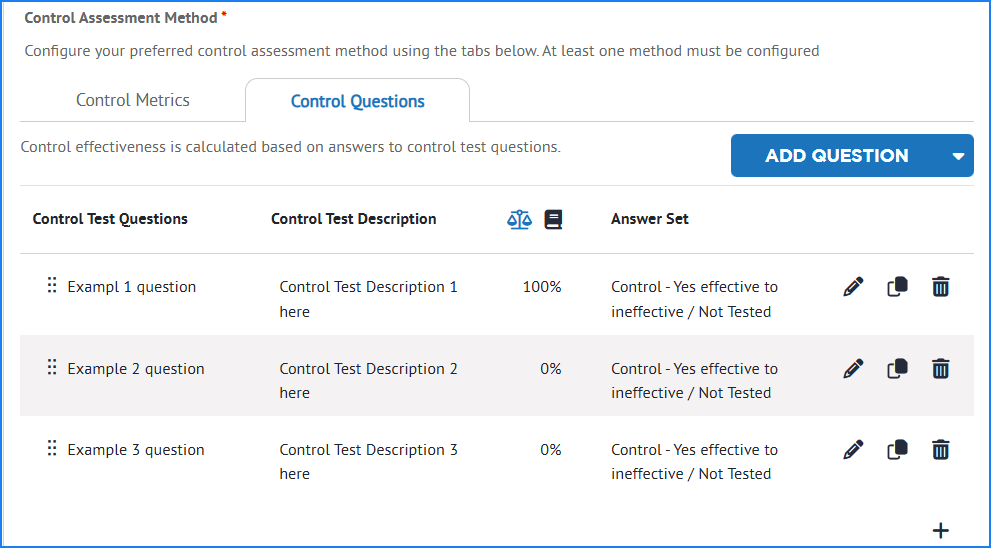Edit the Exampl 1 question row
This screenshot has width=991, height=548.
click(853, 287)
